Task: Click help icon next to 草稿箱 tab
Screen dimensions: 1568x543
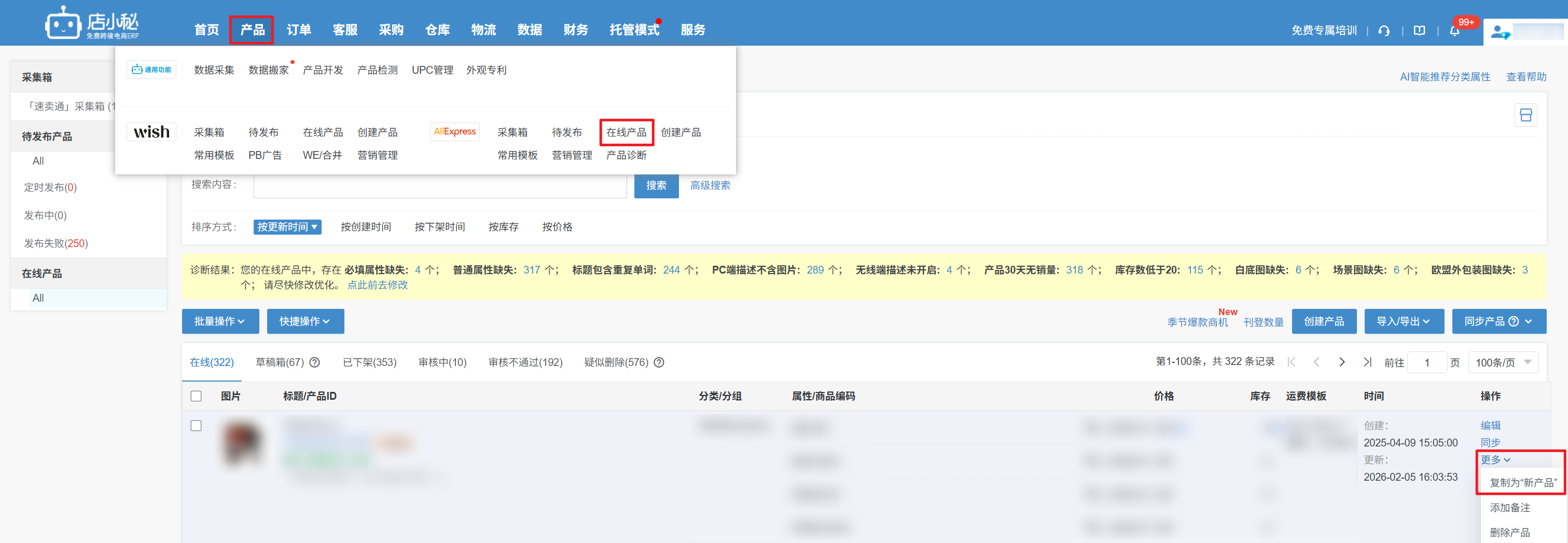Action: click(315, 363)
